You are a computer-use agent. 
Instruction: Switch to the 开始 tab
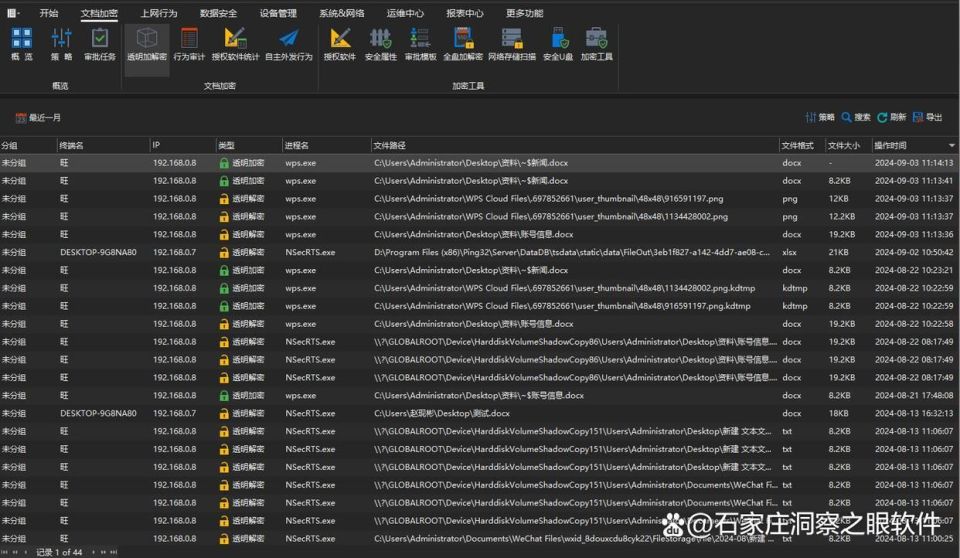point(49,13)
